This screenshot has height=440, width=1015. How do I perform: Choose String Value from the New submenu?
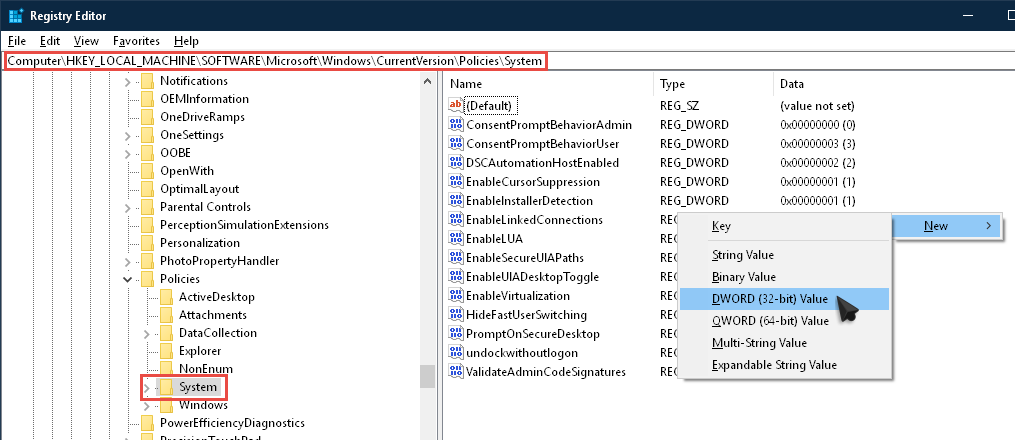click(x=784, y=255)
